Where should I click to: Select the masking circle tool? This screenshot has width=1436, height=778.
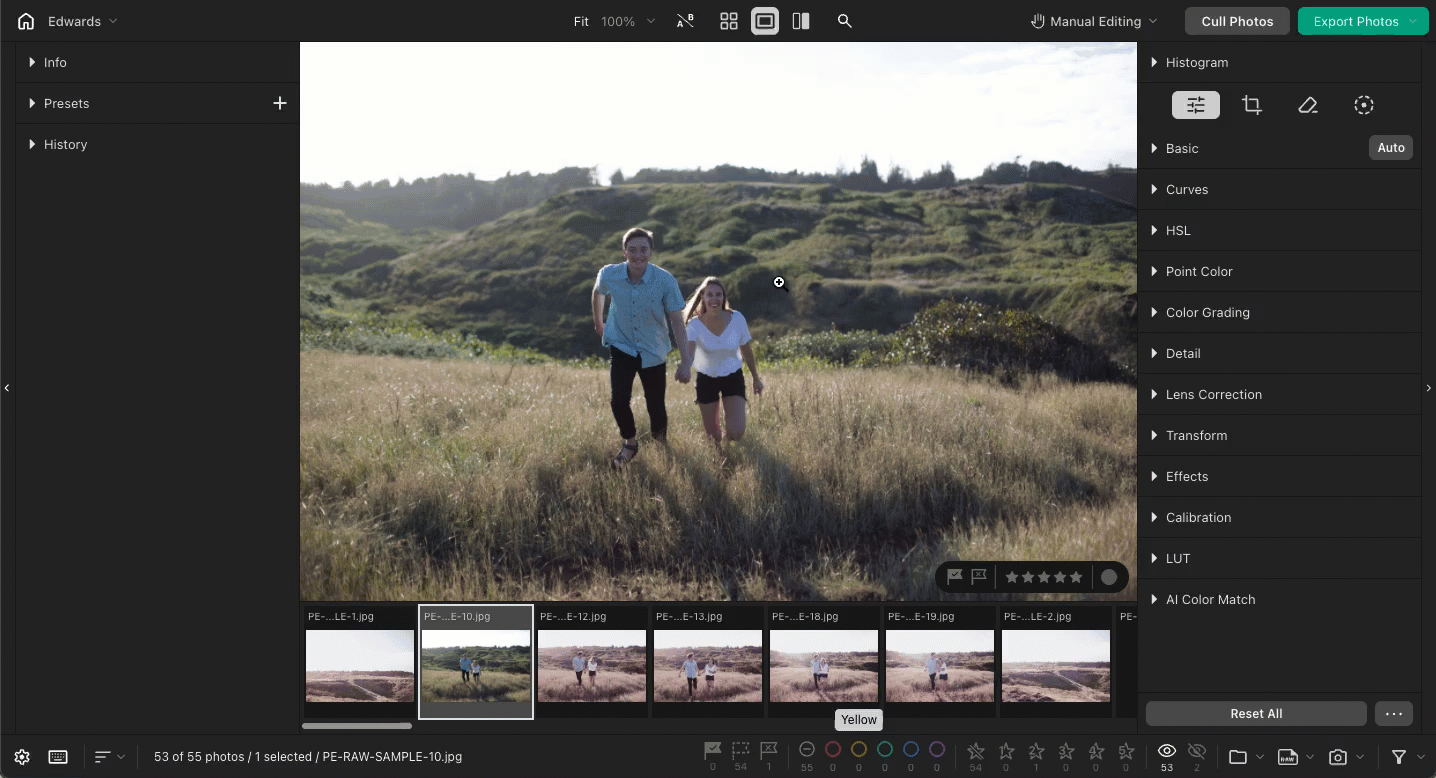tap(1364, 105)
